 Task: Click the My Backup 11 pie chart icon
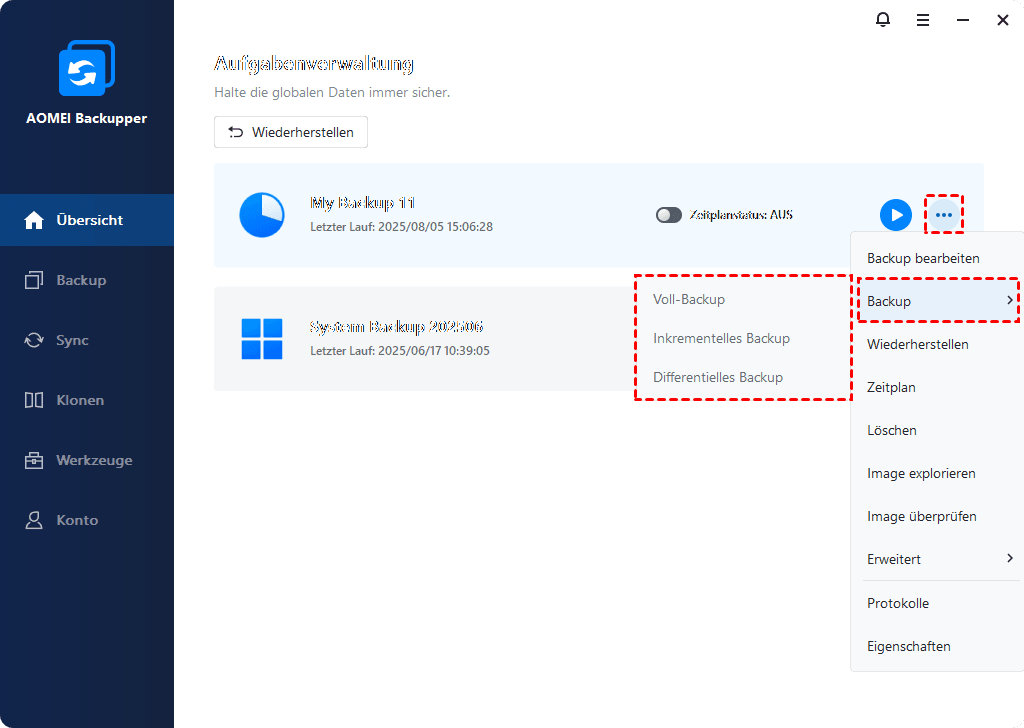point(262,215)
